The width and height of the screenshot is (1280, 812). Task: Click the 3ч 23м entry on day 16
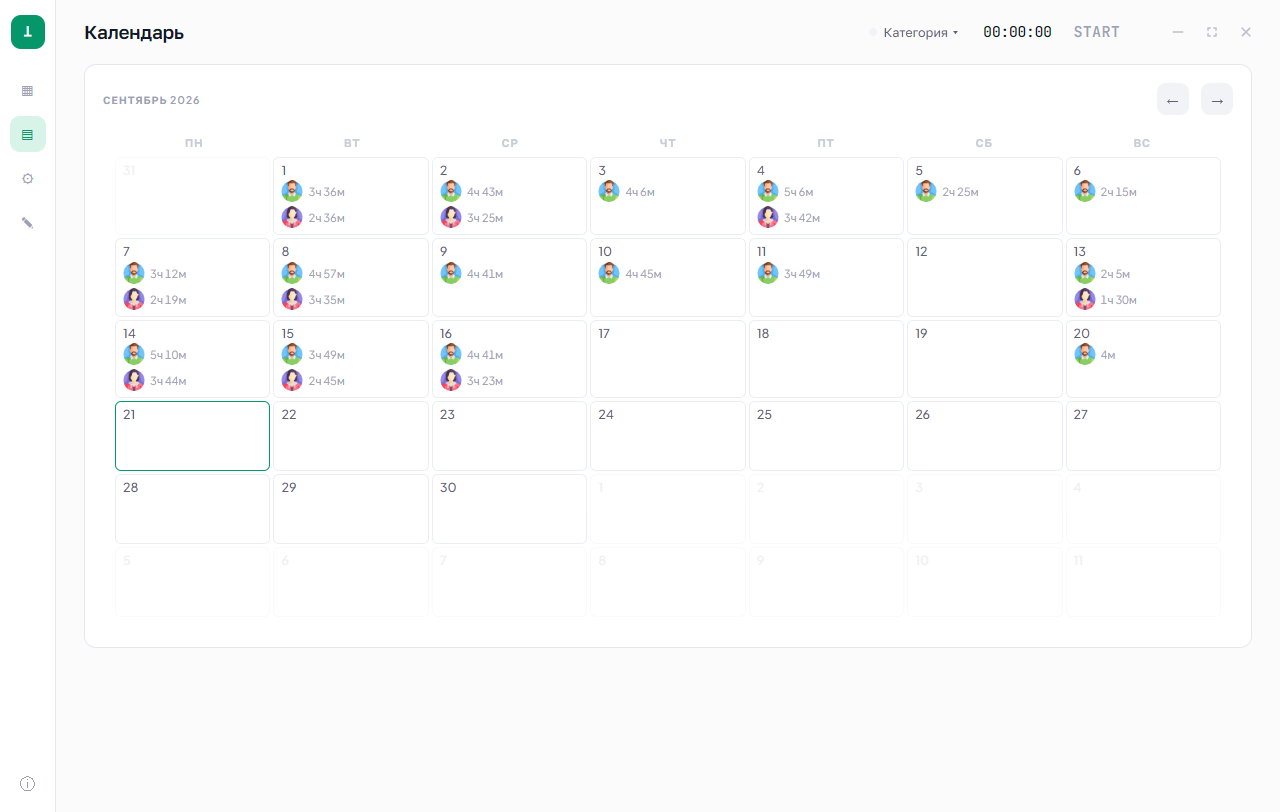coord(485,381)
